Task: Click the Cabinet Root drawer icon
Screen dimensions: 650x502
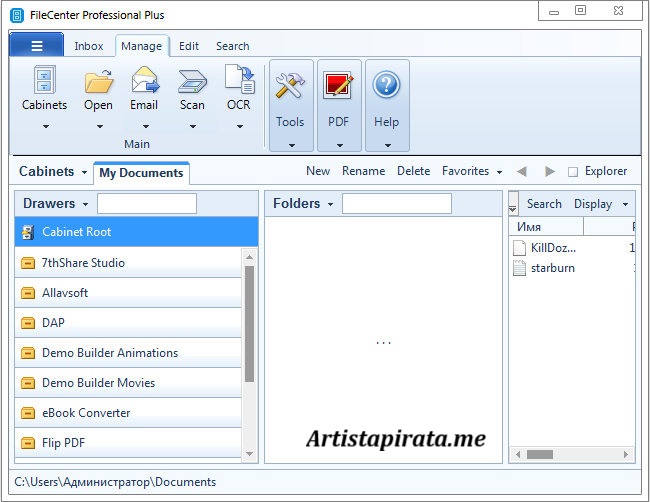Action: [x=28, y=232]
